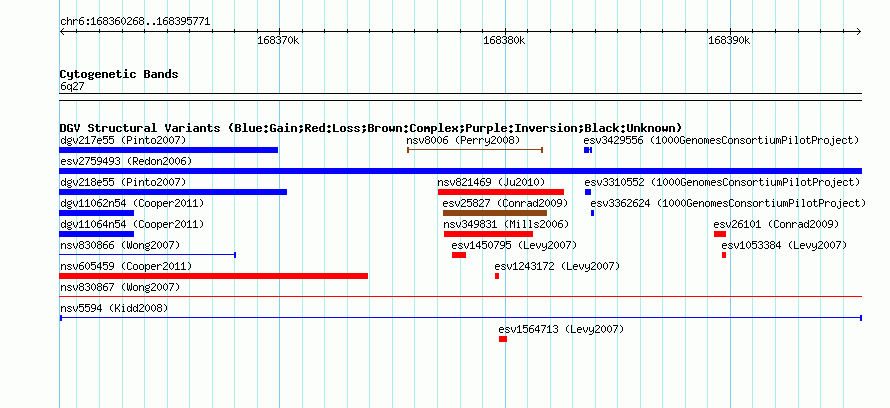Open the nsv8006 (Perry2008) label

tap(463, 140)
